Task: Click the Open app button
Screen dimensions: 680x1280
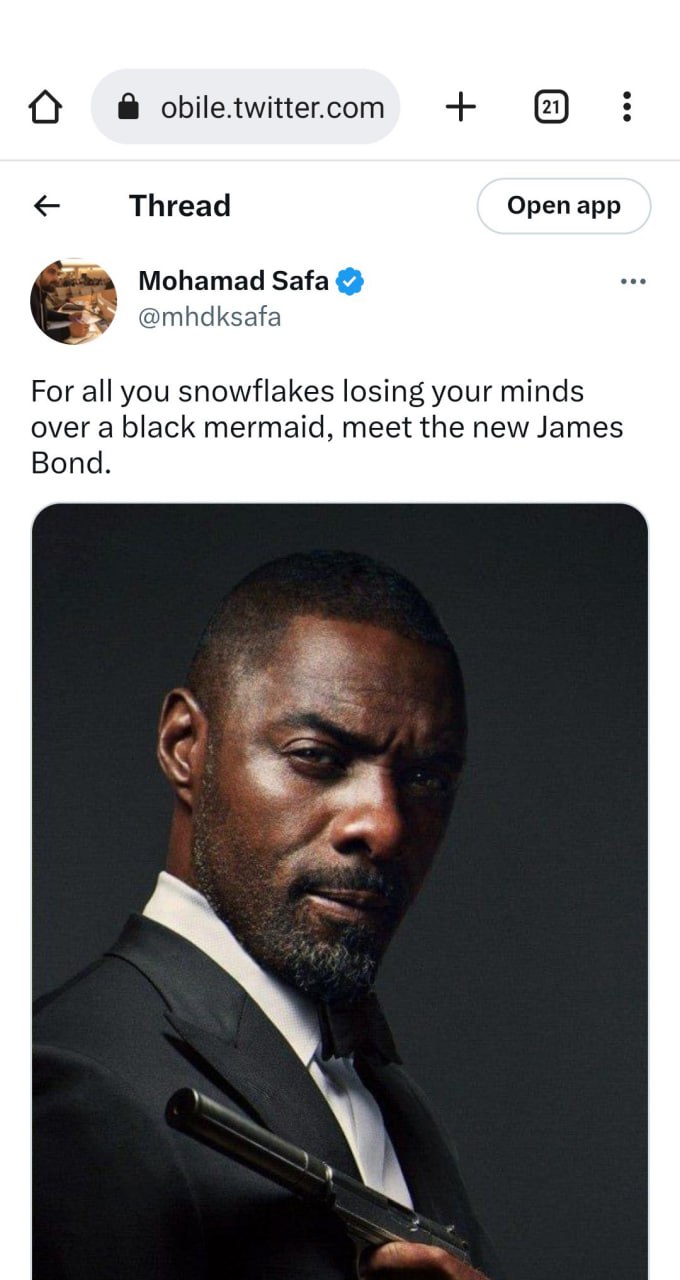Action: [x=564, y=206]
